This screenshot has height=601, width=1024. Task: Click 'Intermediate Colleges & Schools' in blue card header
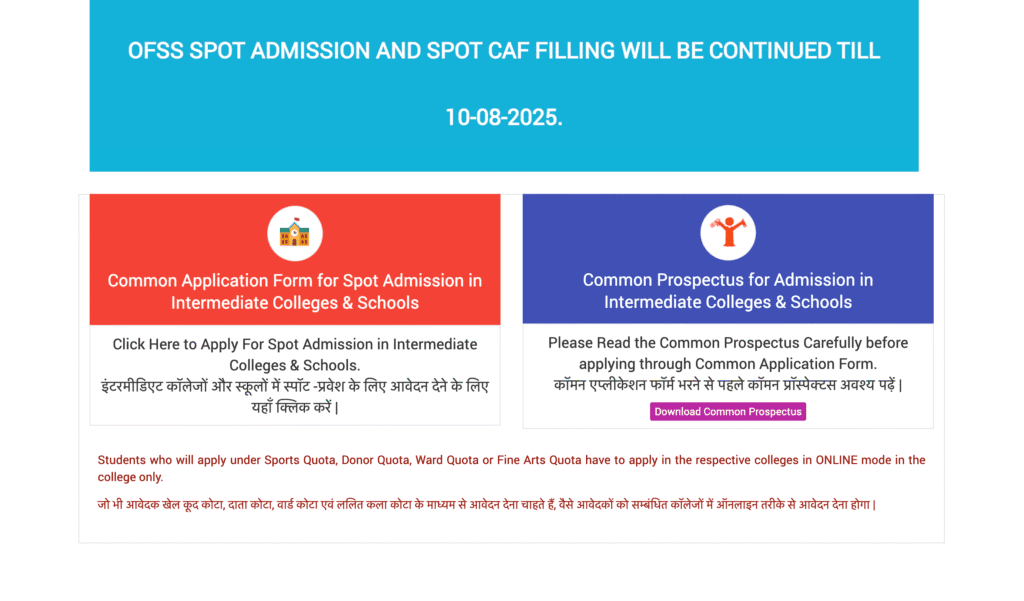click(x=727, y=302)
